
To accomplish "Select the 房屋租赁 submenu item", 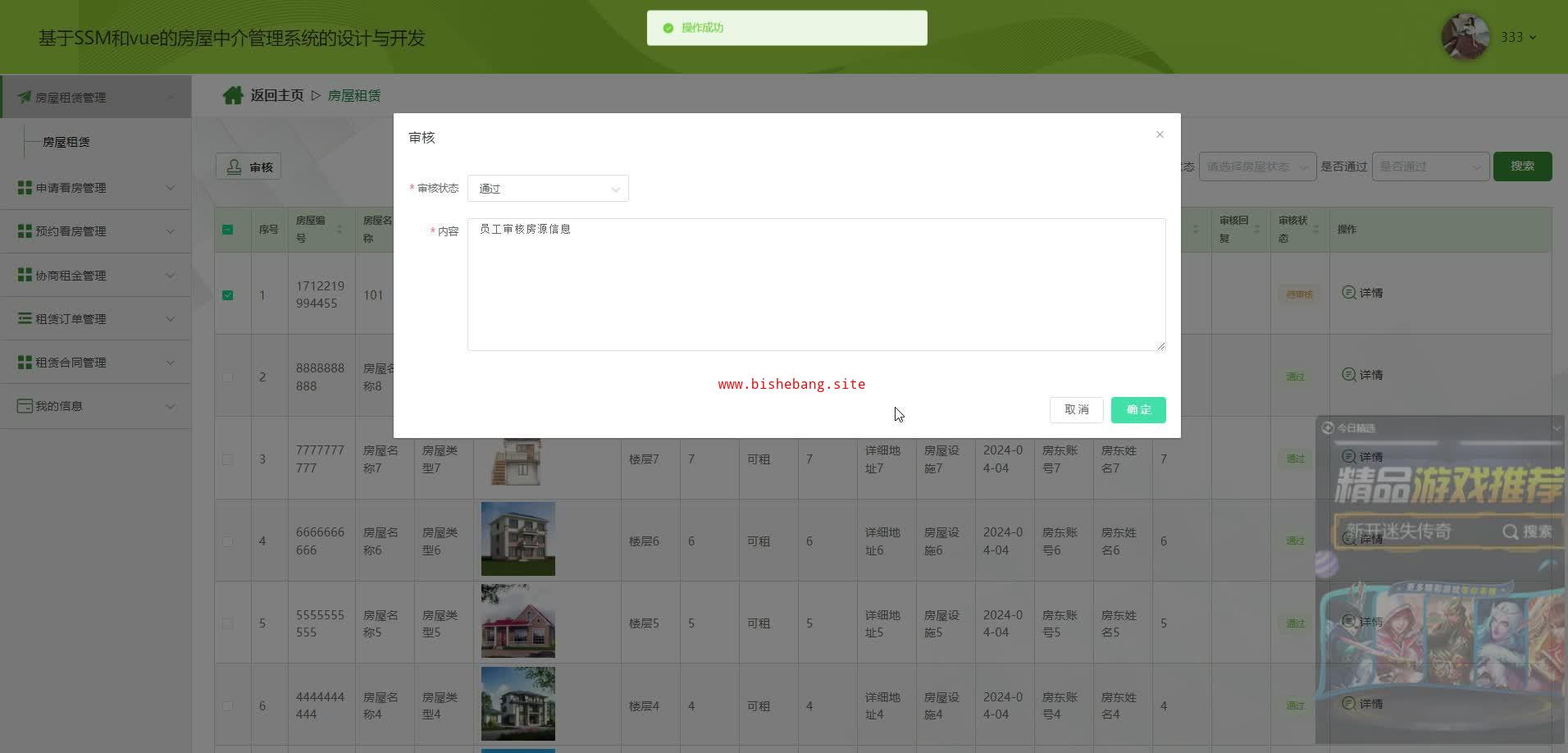I will click(66, 142).
